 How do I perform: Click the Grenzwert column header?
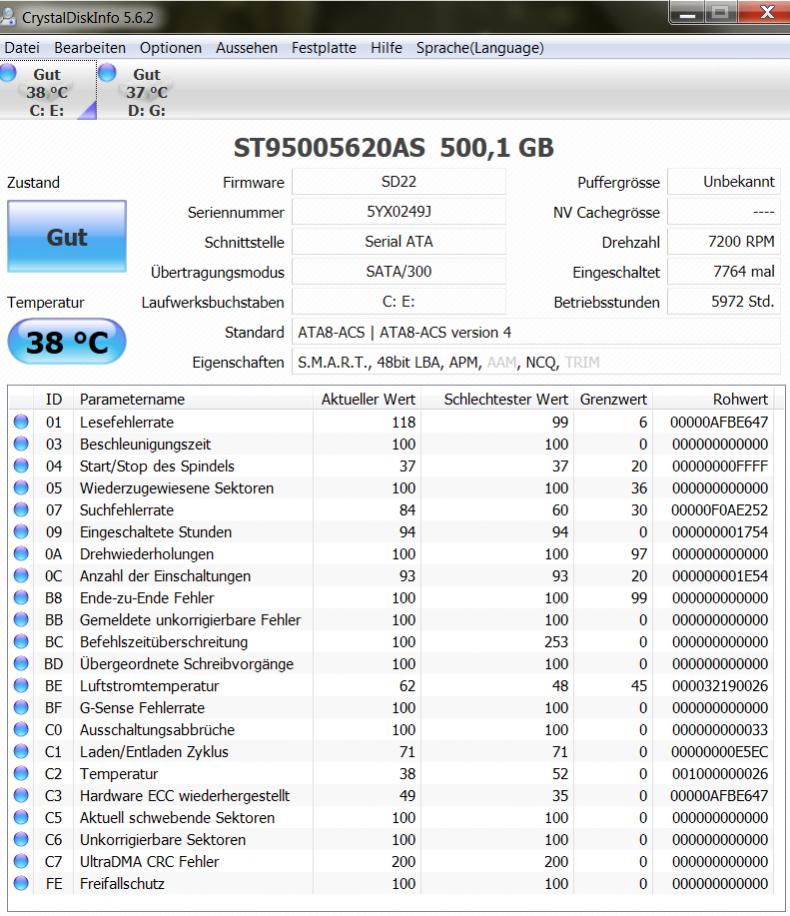(613, 399)
